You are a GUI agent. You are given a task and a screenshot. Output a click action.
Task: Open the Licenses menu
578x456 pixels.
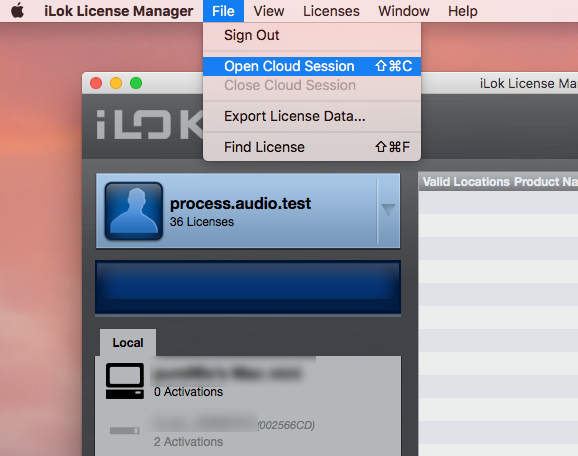(331, 11)
